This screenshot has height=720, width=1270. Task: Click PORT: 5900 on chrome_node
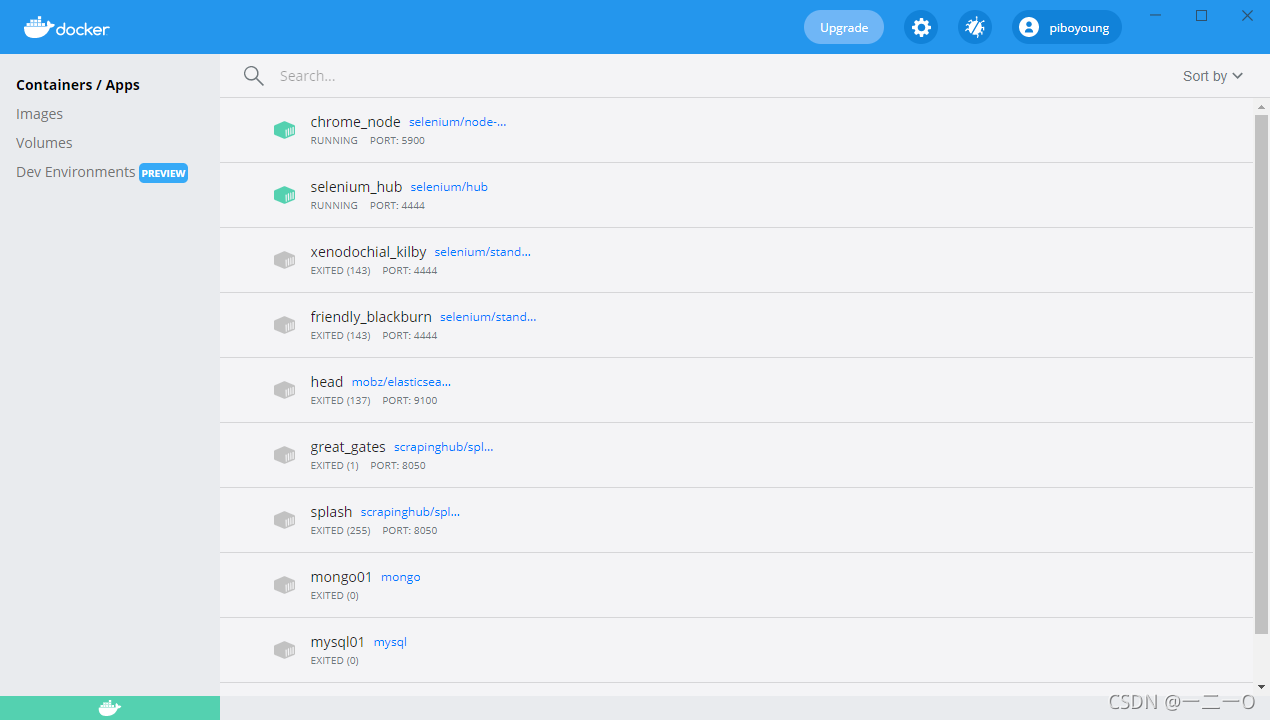[397, 141]
